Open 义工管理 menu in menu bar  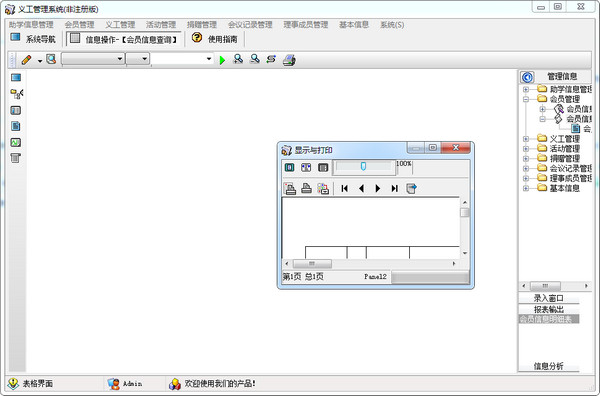[120, 25]
